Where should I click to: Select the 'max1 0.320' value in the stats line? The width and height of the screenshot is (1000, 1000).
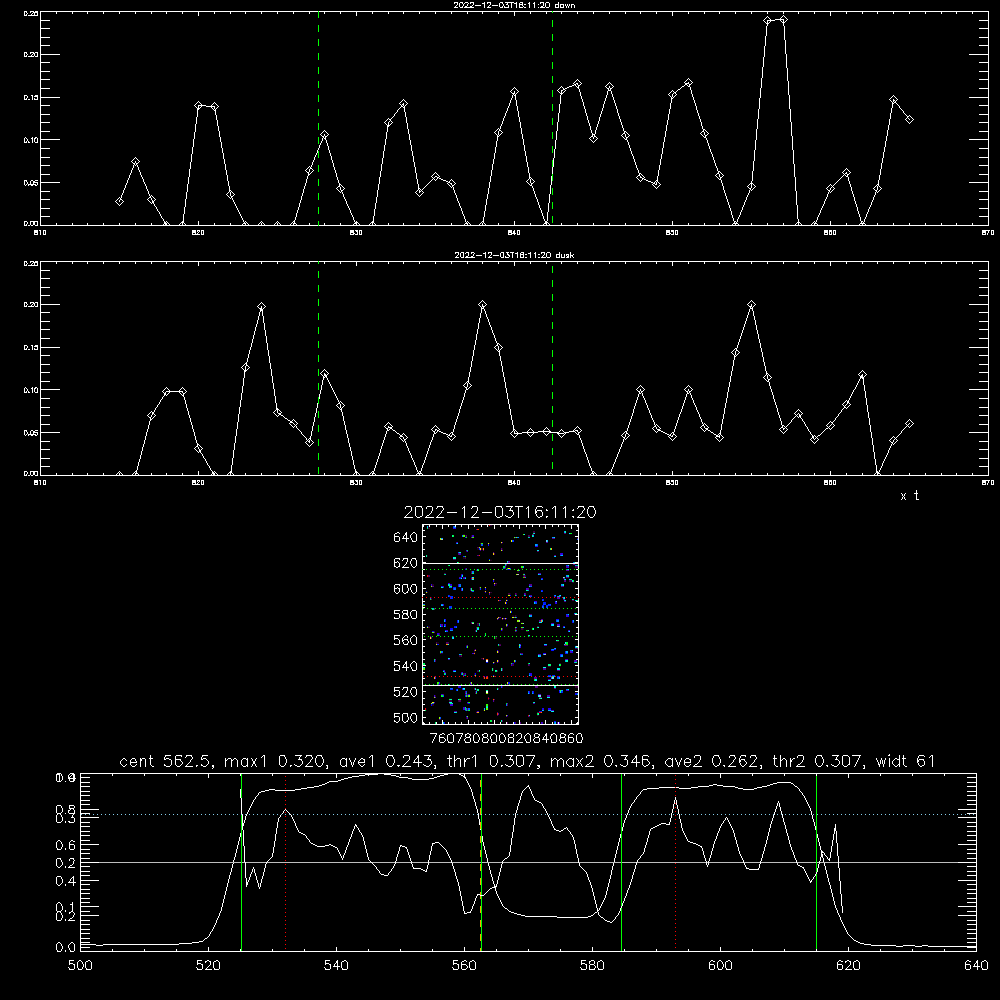276,761
